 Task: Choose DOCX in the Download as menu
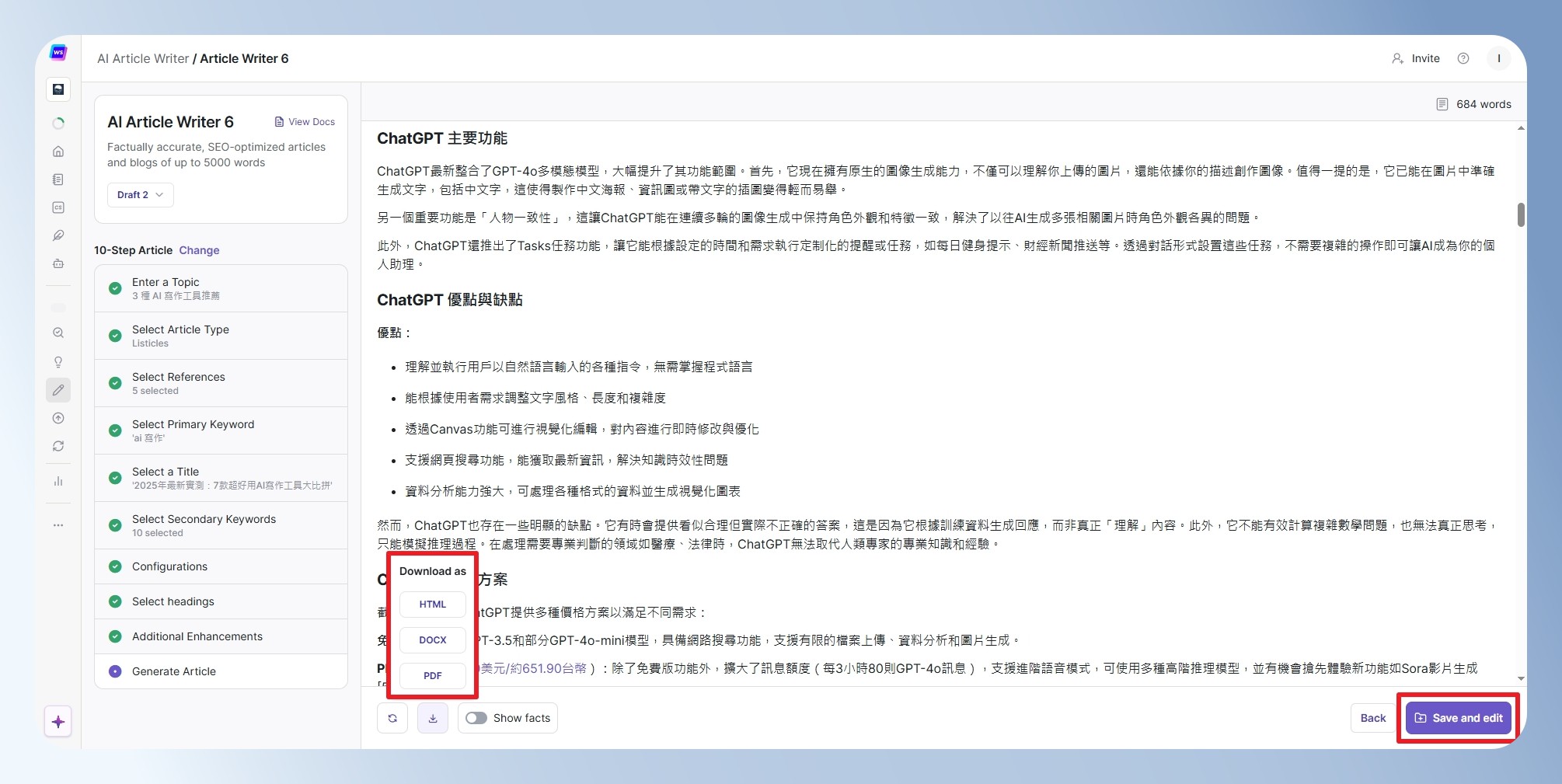pyautogui.click(x=433, y=640)
